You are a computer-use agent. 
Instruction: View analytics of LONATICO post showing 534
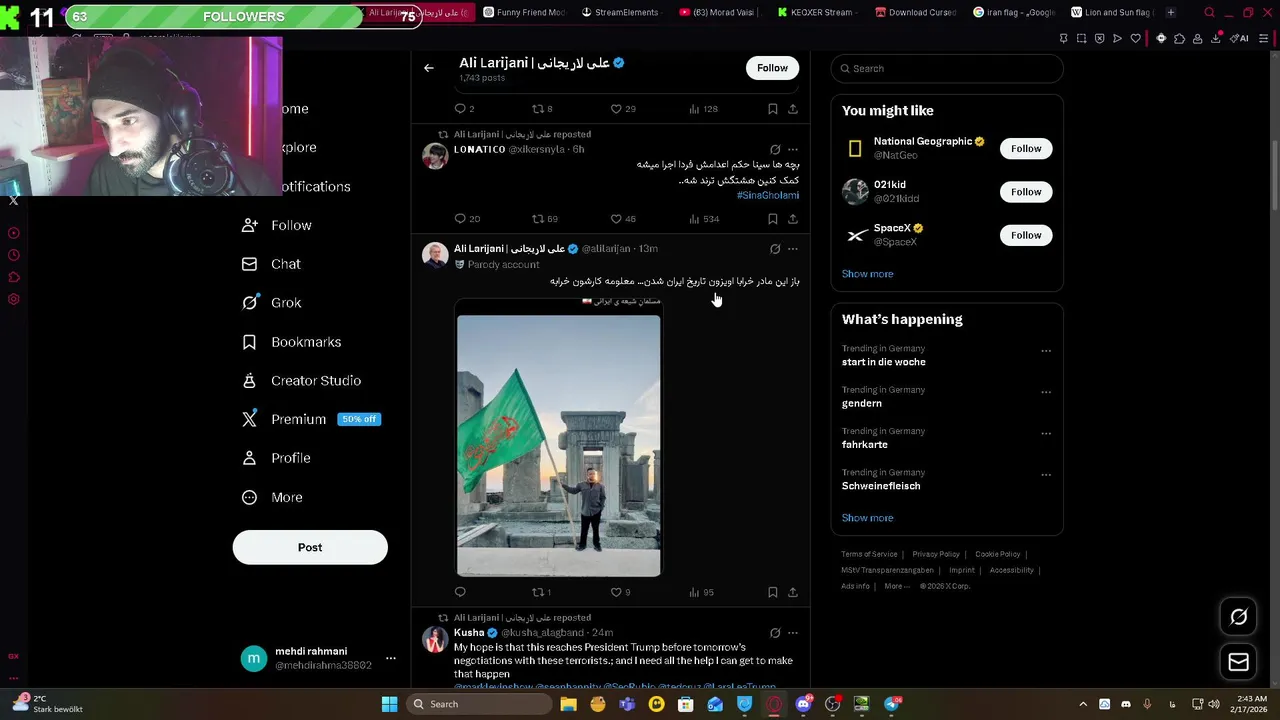pos(704,219)
